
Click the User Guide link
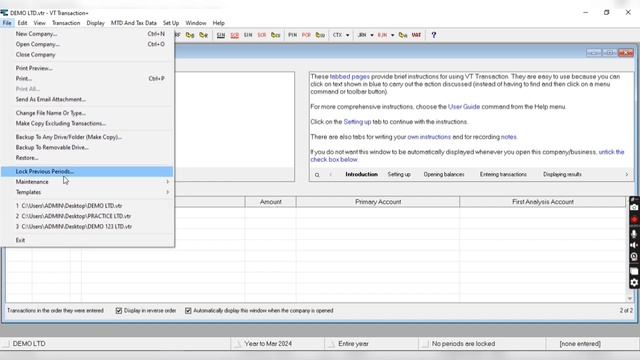point(464,107)
